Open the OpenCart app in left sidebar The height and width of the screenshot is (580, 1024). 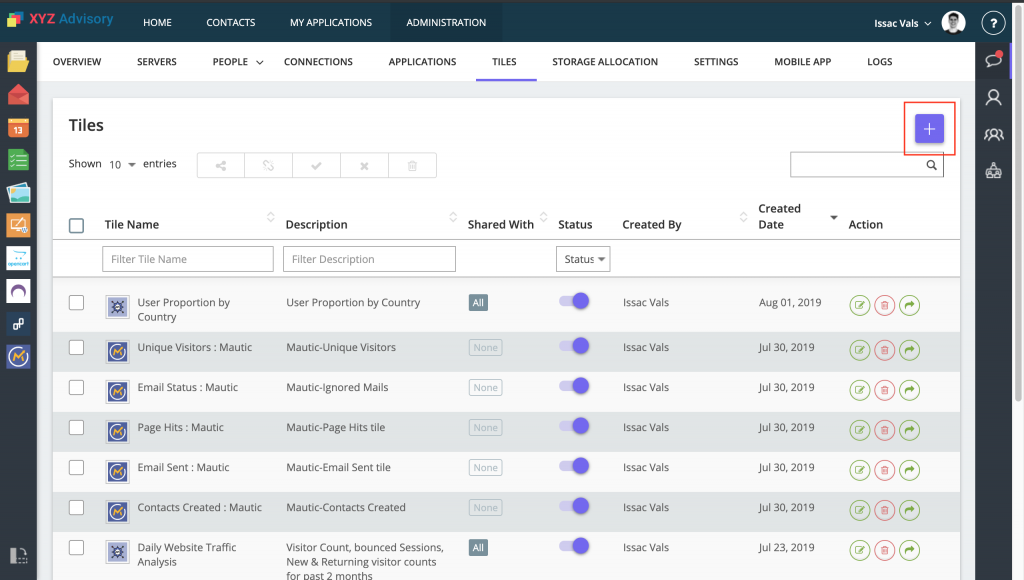click(18, 258)
